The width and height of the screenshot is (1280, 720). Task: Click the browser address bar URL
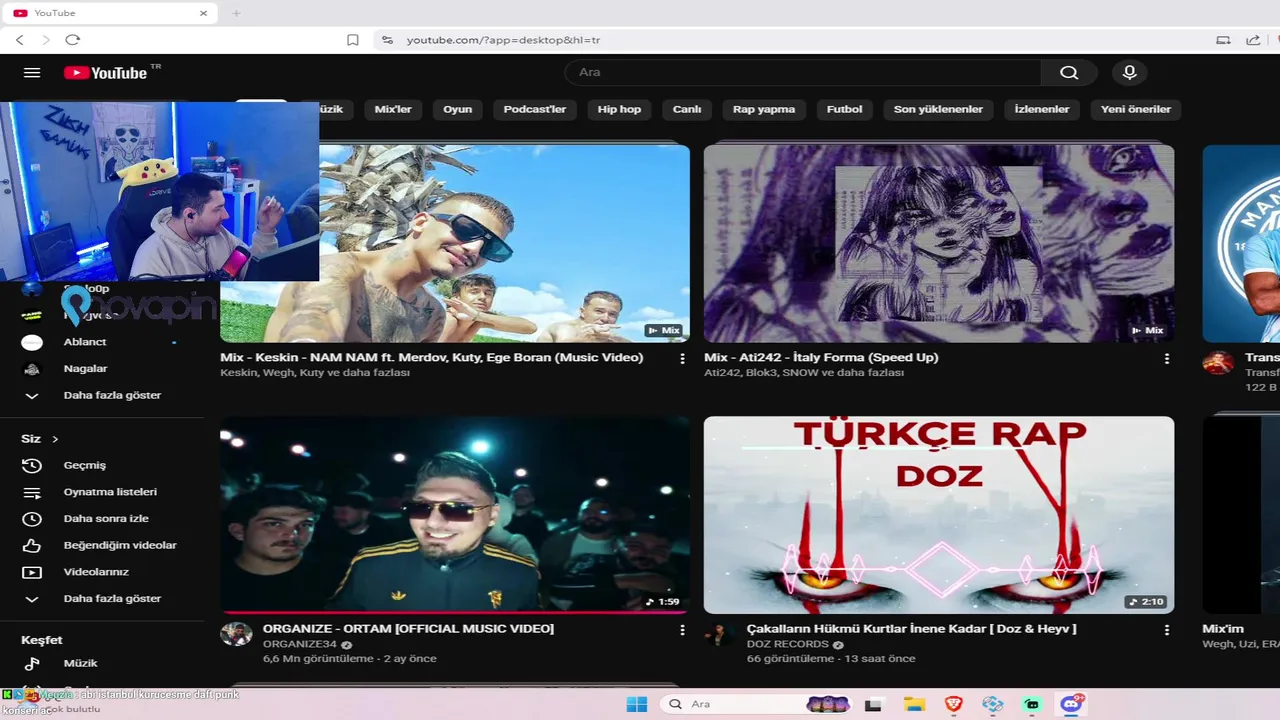pos(503,40)
